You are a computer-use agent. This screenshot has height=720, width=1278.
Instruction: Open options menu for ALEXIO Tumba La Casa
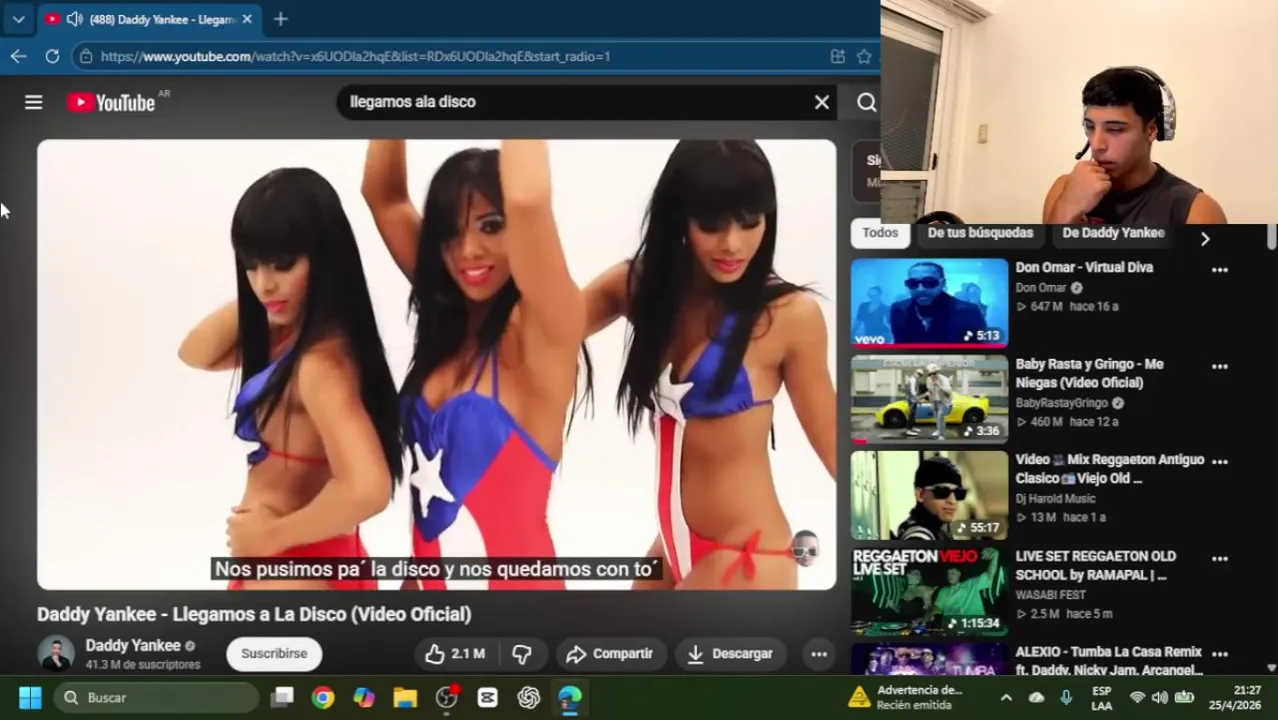1220,655
